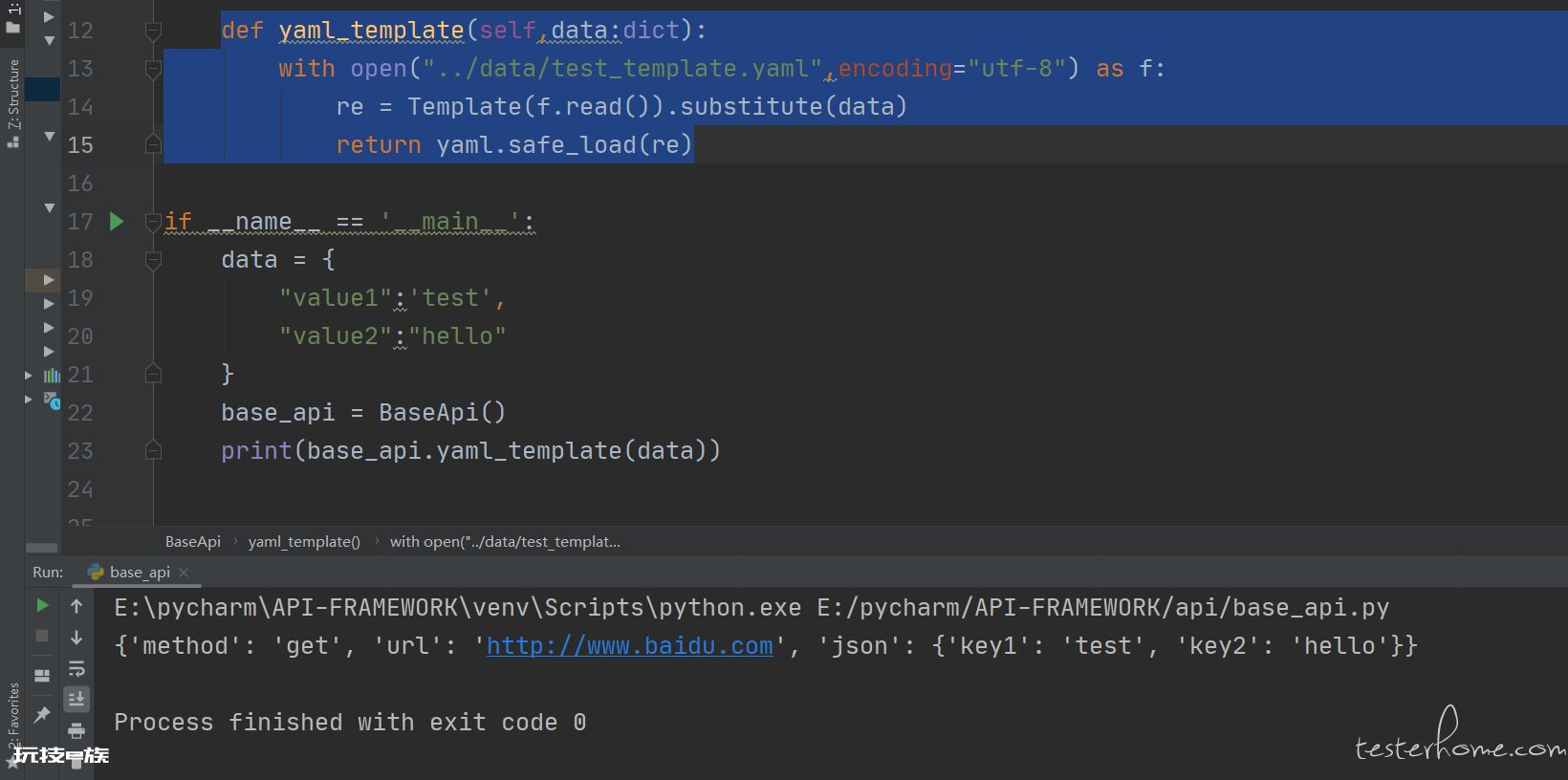Open the Scratches and Consoles icon

(x=52, y=401)
